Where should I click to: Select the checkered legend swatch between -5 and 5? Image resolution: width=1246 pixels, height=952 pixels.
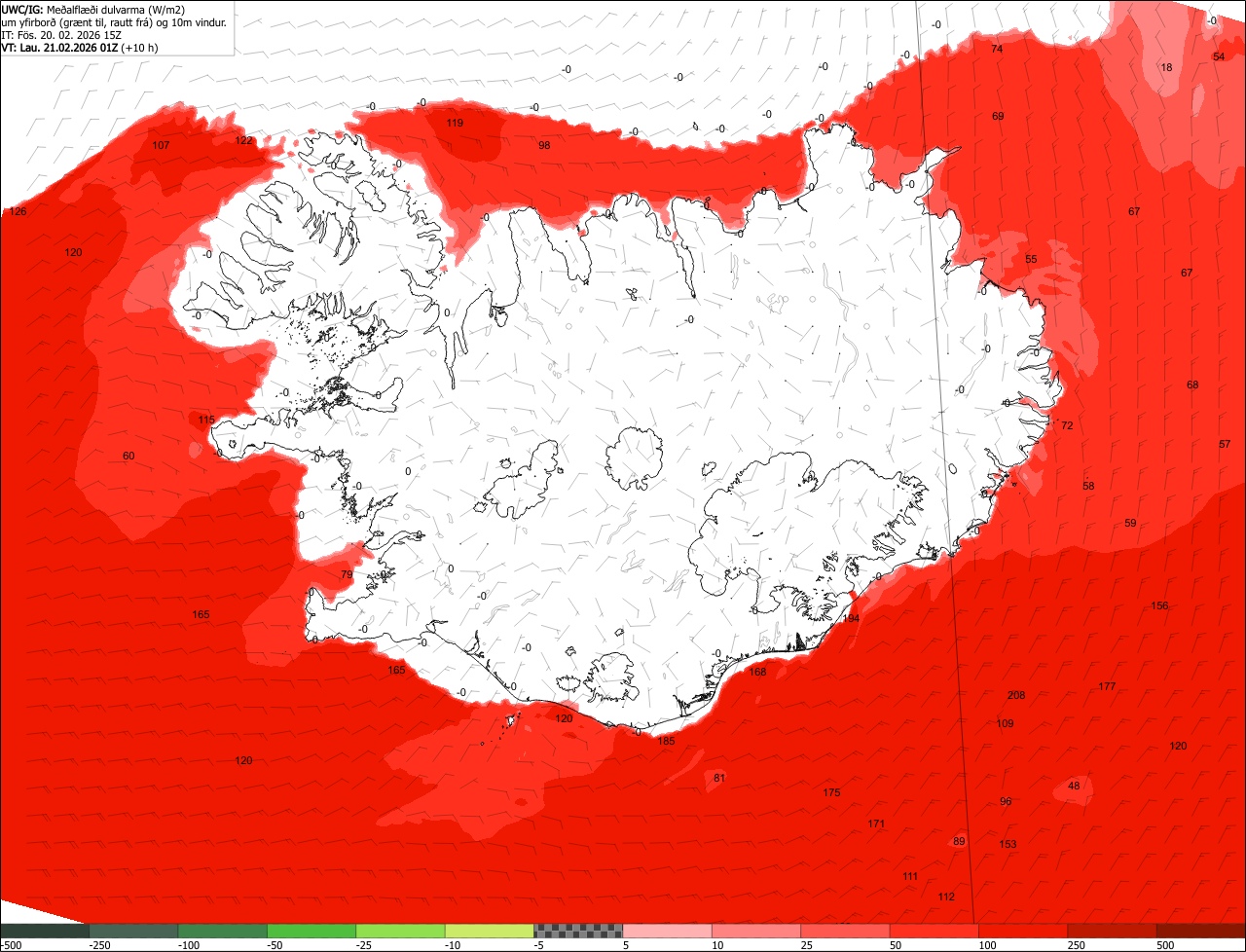[x=578, y=931]
